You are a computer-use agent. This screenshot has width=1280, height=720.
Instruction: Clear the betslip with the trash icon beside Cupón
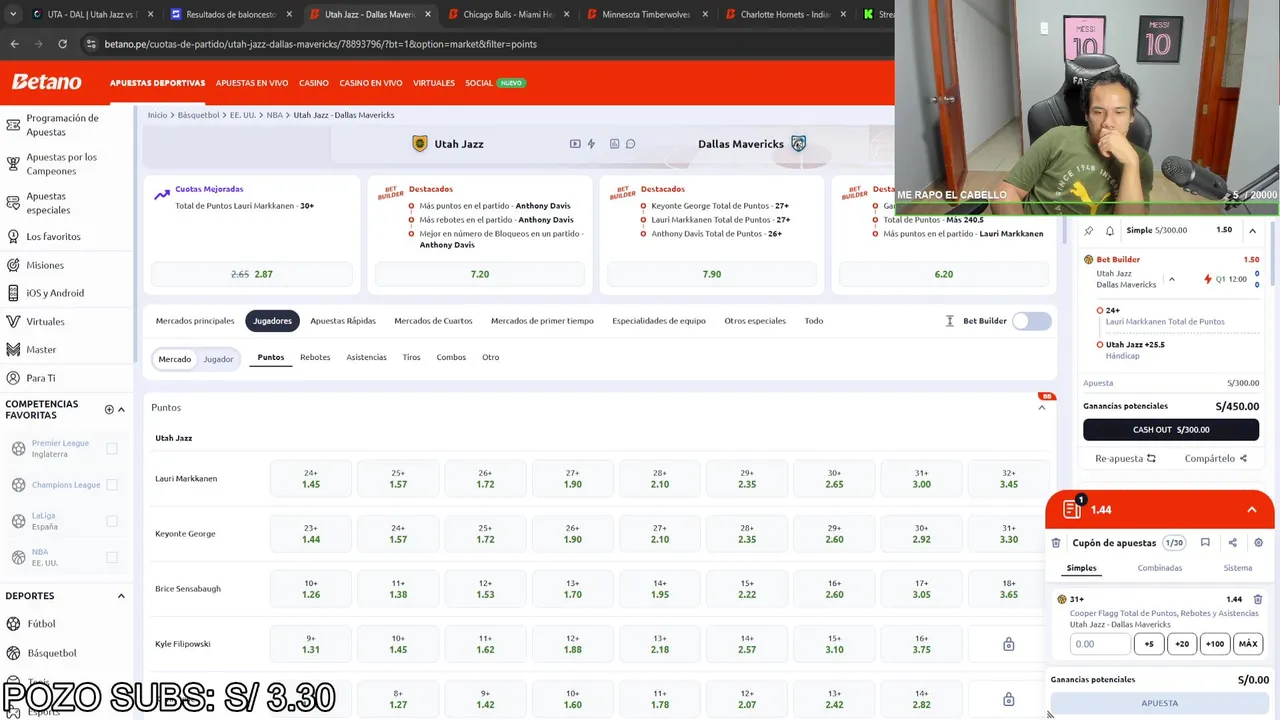(x=1056, y=543)
